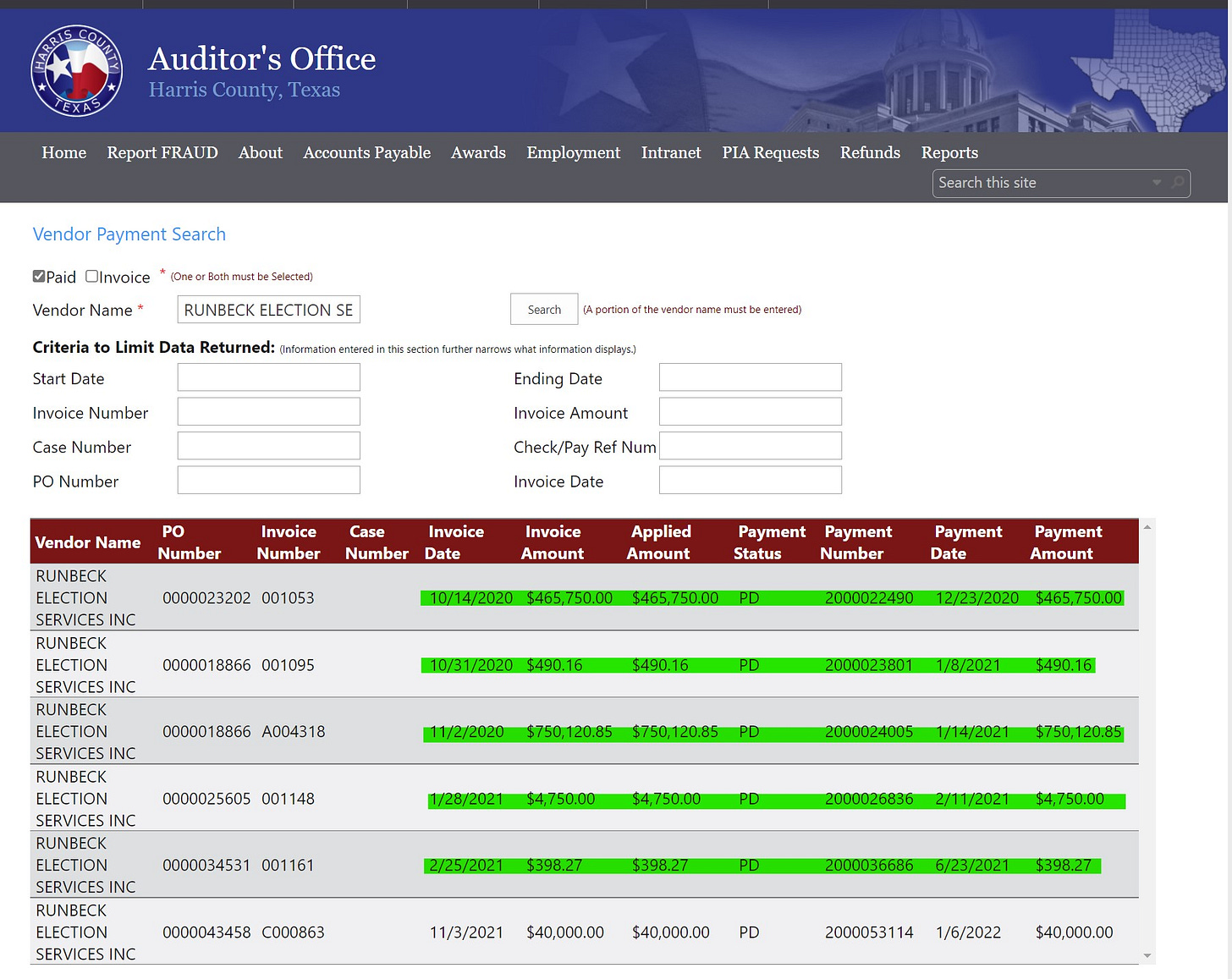Click payment date 2/11/2021
Image resolution: width=1232 pixels, height=979 pixels.
tap(972, 799)
